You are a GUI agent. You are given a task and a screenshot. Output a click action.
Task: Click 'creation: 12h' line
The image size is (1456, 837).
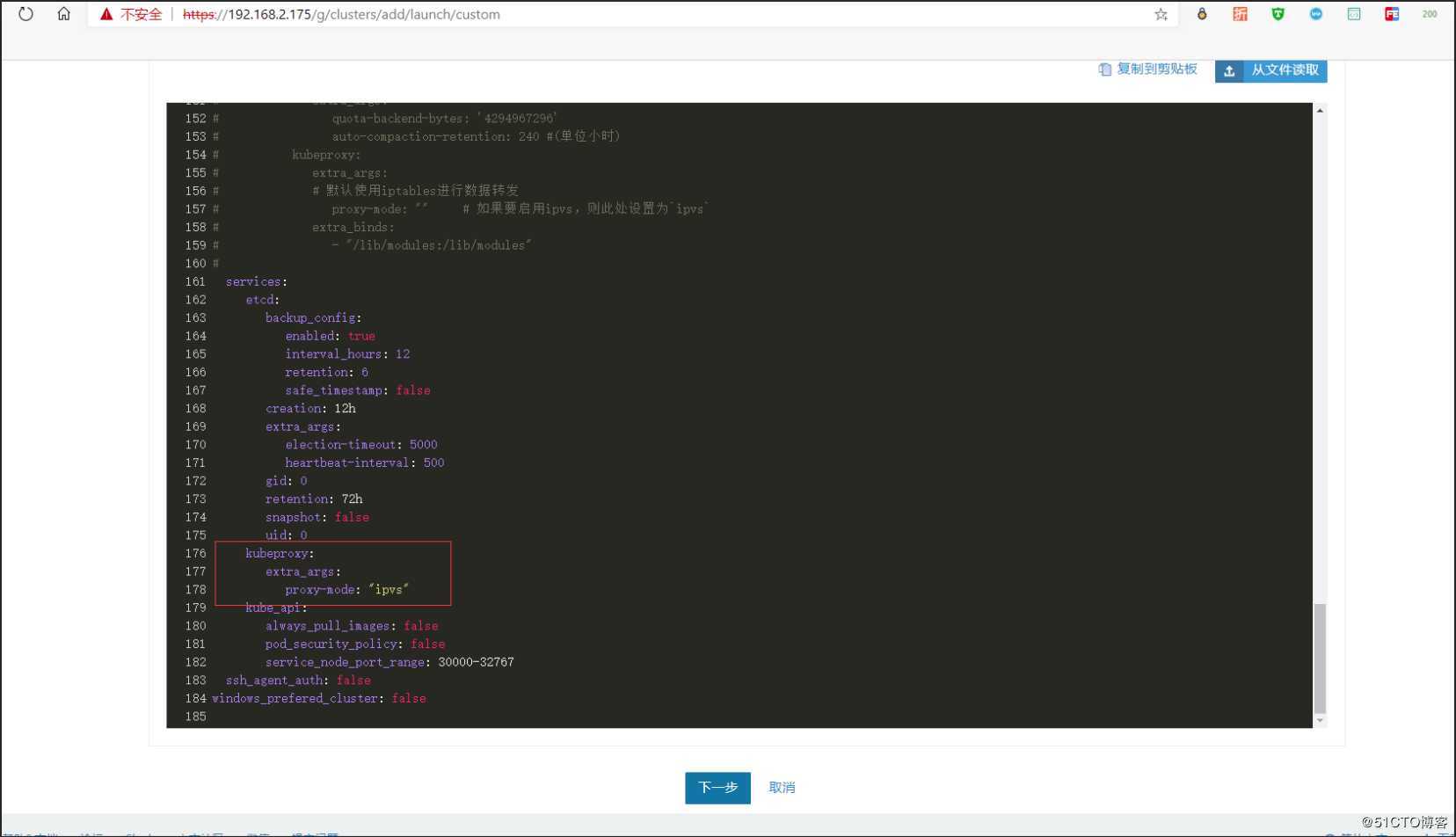pos(310,408)
